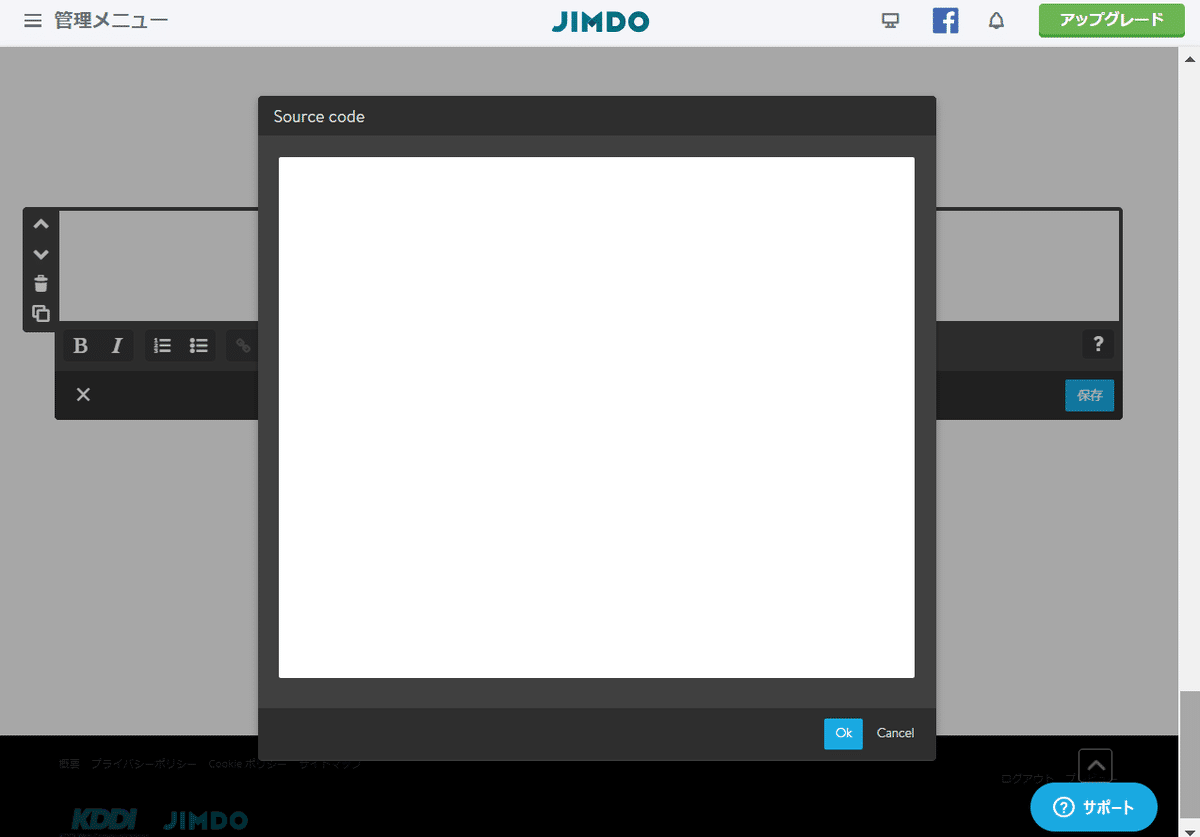Toggle the numbered list formatting
The width and height of the screenshot is (1200, 837).
pos(161,345)
